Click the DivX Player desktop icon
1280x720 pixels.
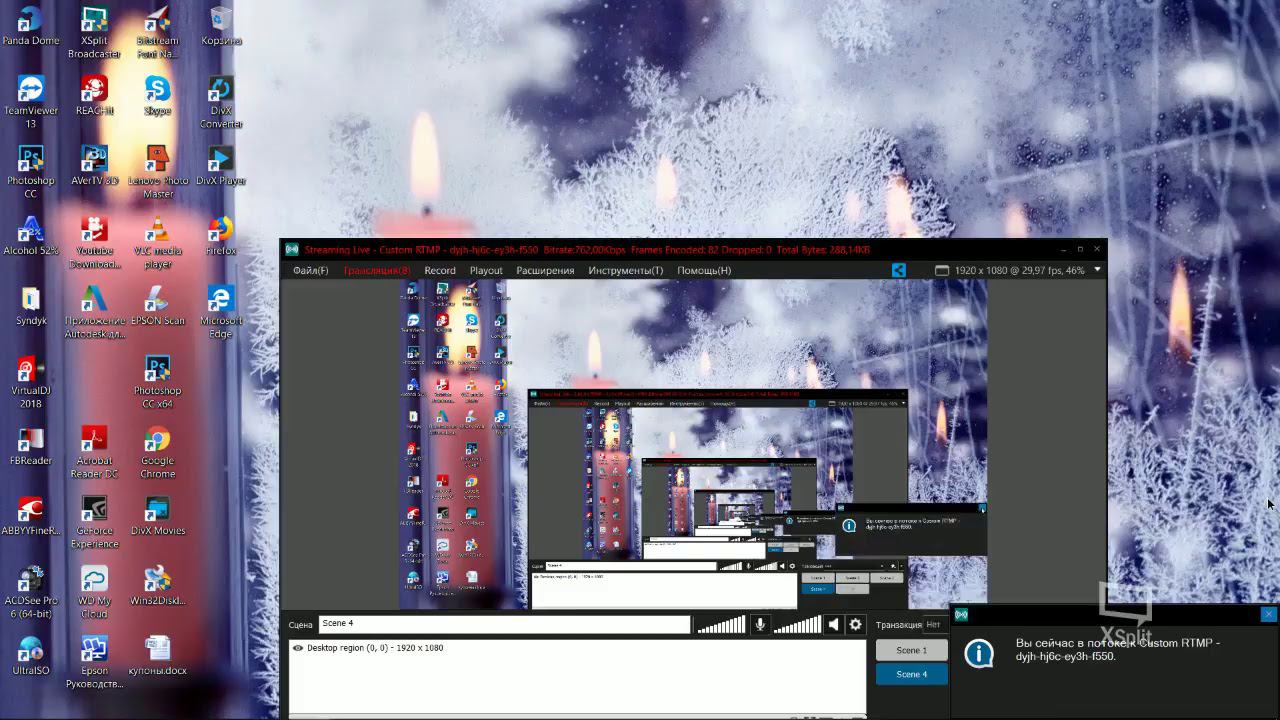[x=221, y=166]
